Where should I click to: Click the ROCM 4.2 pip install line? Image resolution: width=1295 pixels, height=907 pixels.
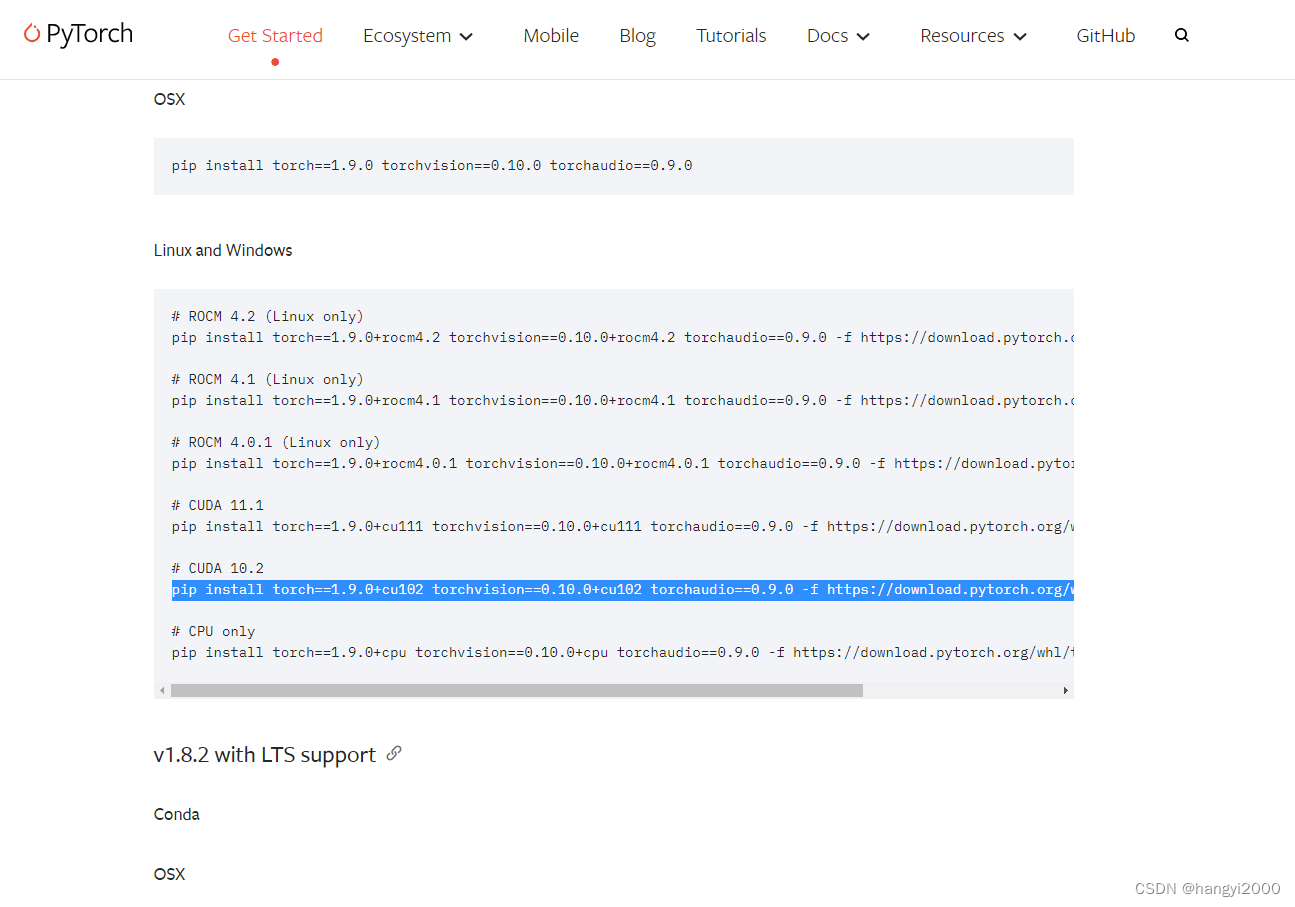point(622,337)
